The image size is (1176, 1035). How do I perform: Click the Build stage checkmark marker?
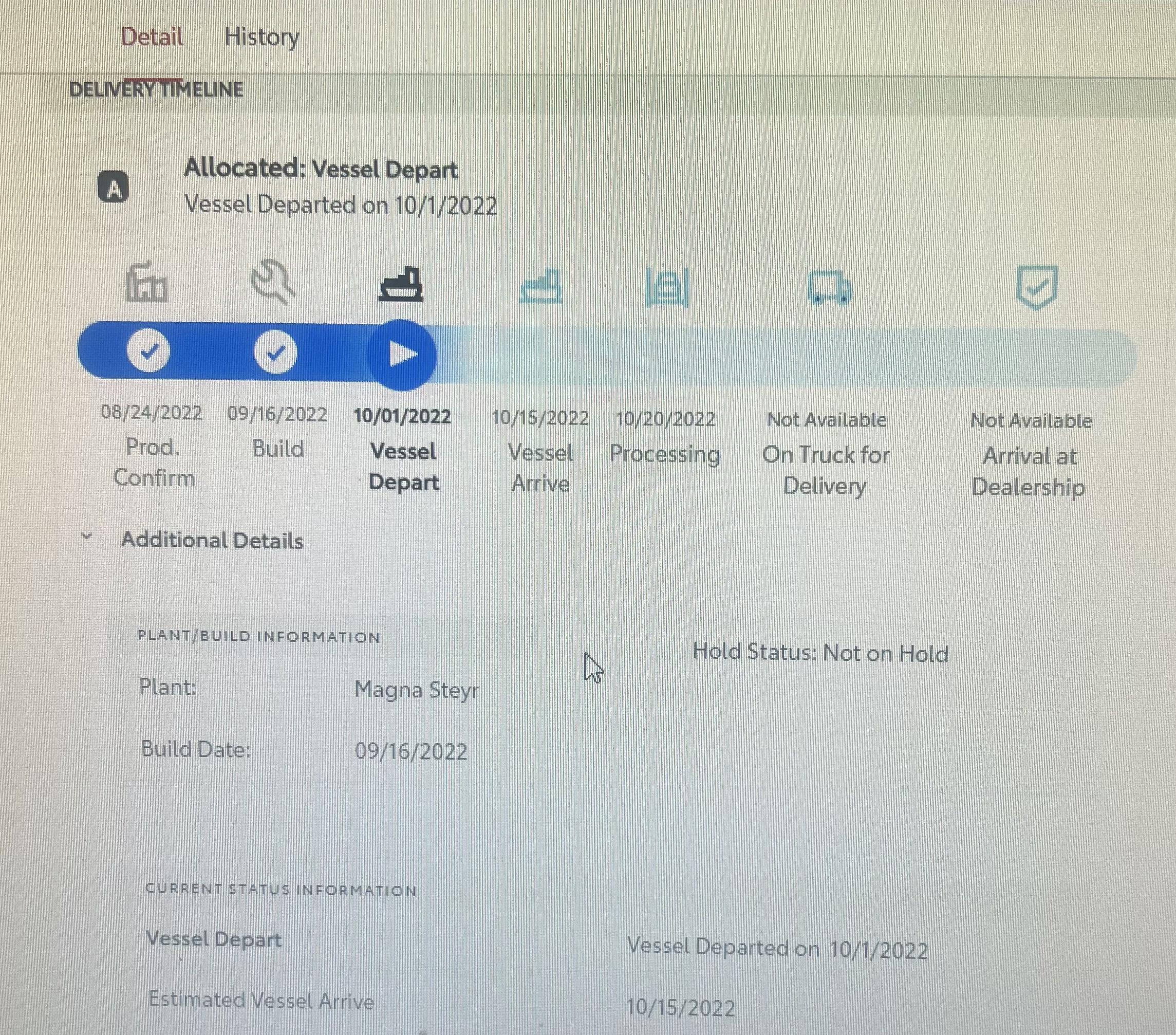(x=275, y=352)
